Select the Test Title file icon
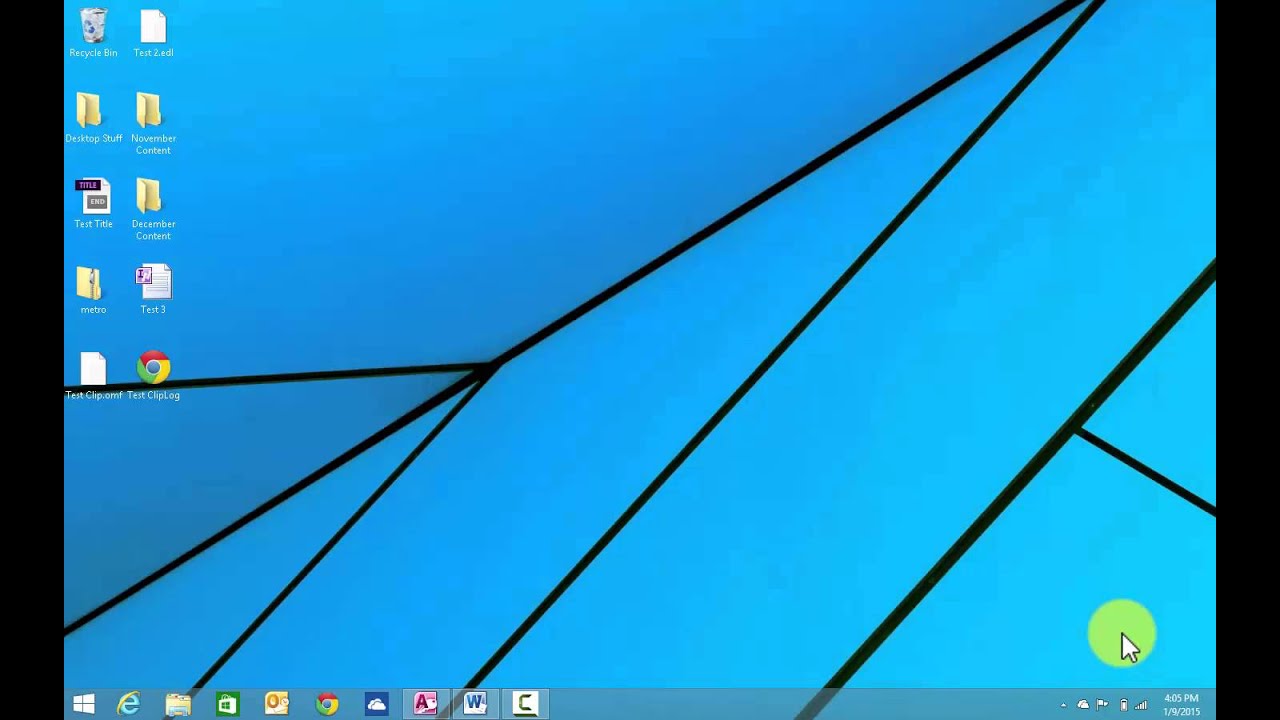 (93, 204)
